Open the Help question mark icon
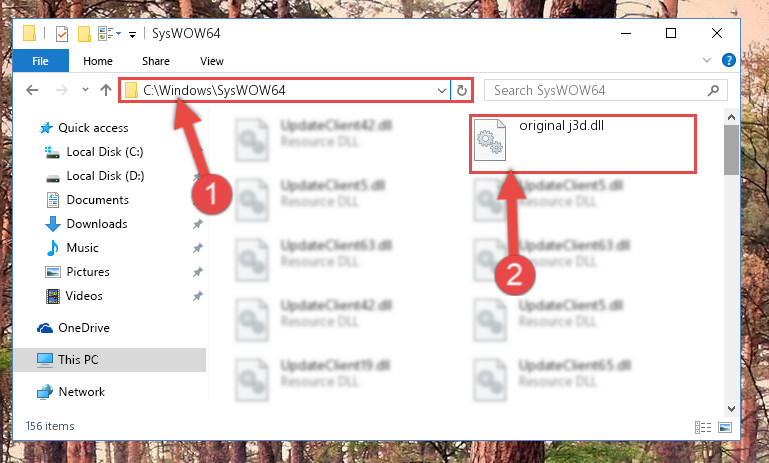The width and height of the screenshot is (769, 463). (x=728, y=60)
